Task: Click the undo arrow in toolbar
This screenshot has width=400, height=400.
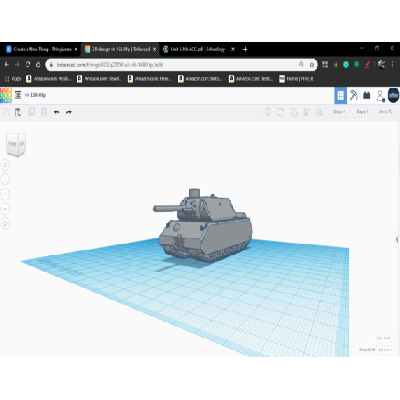Action: coord(56,112)
